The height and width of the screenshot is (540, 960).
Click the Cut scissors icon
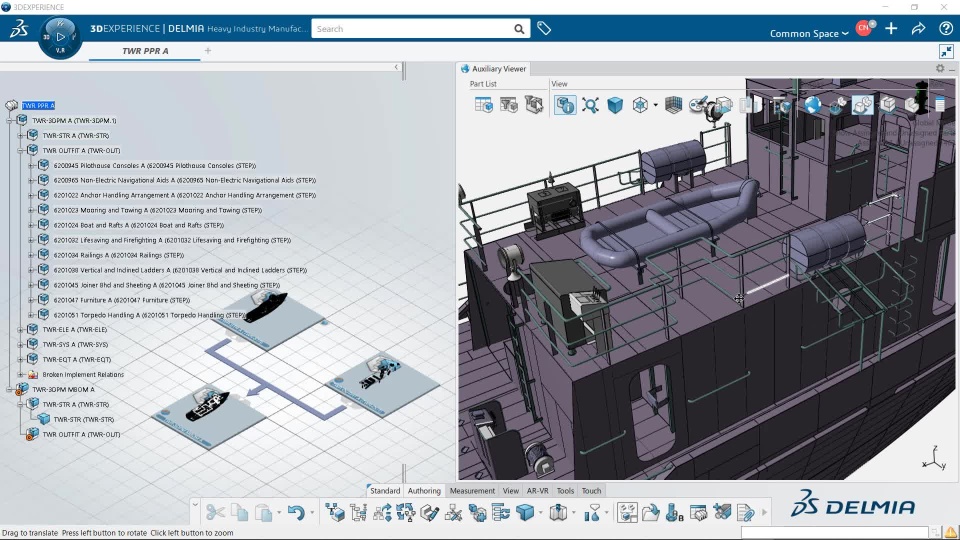click(215, 512)
